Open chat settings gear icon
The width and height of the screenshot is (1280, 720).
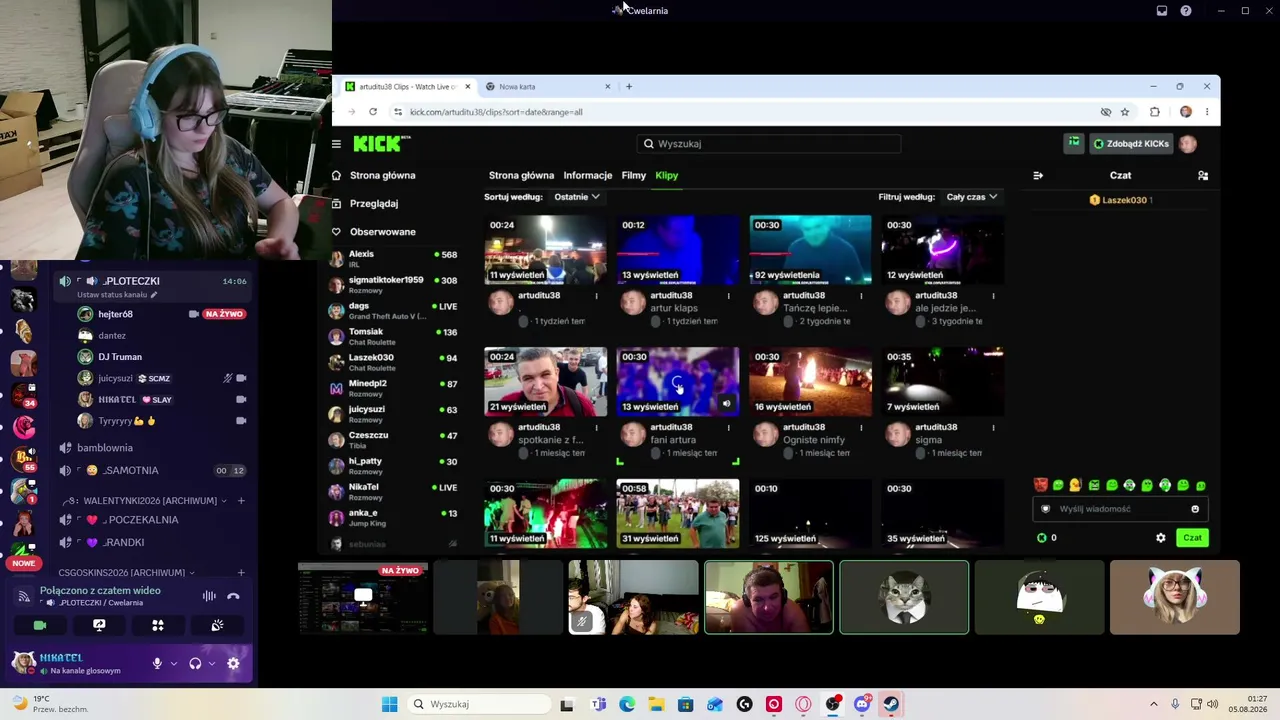tap(1161, 538)
